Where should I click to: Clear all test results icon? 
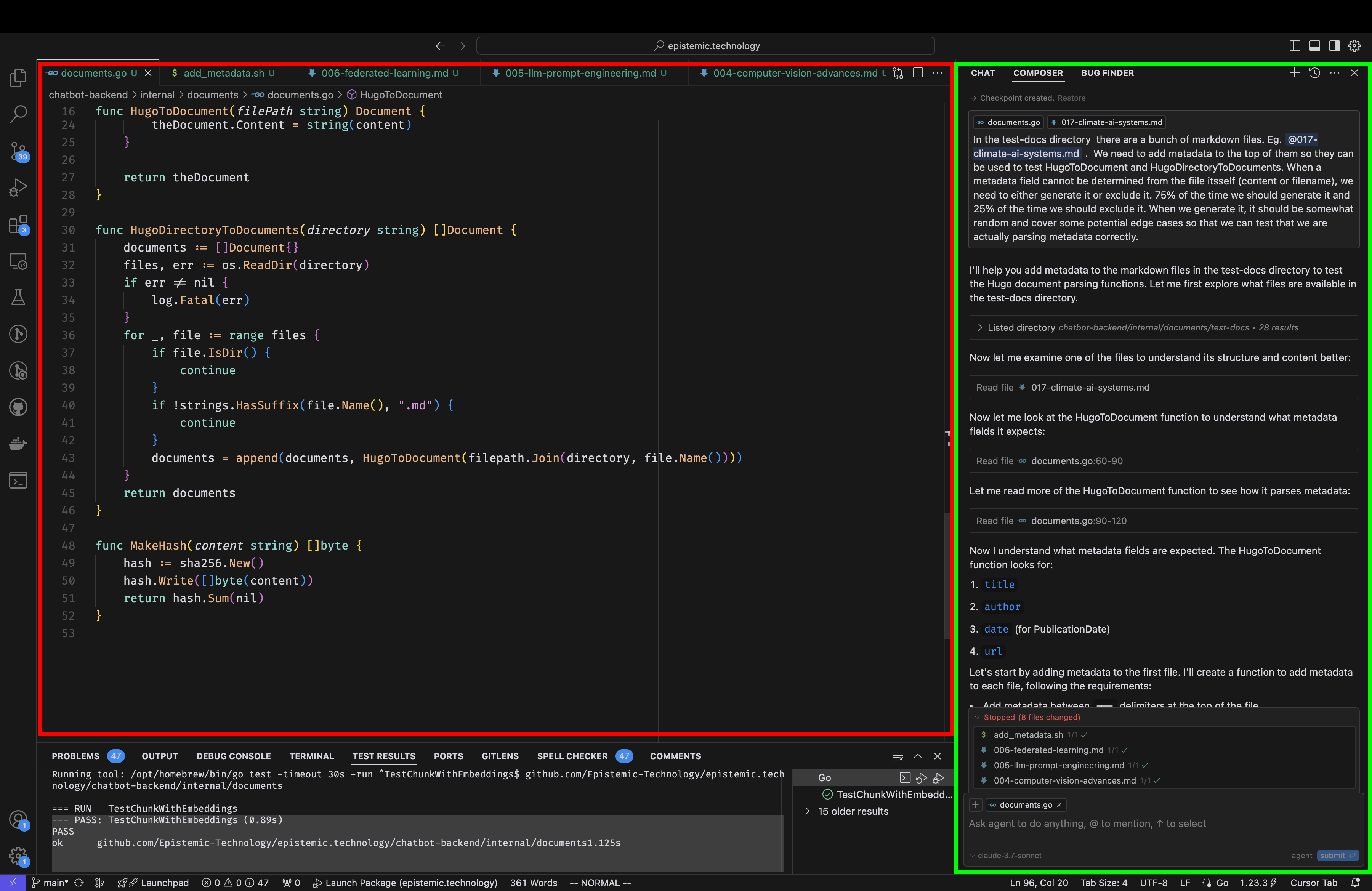pos(898,756)
